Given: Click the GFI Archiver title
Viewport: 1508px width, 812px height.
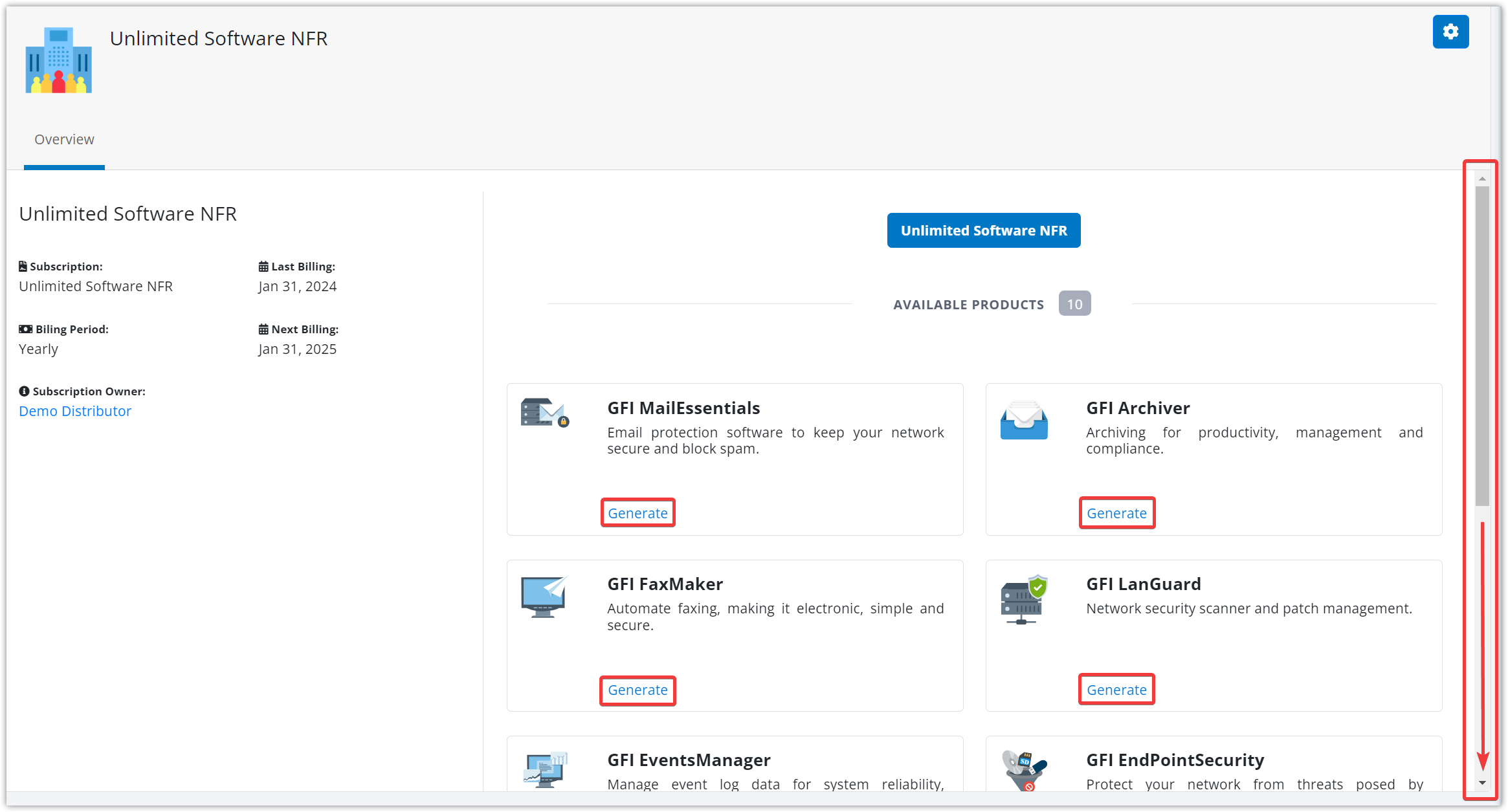Looking at the screenshot, I should tap(1138, 408).
